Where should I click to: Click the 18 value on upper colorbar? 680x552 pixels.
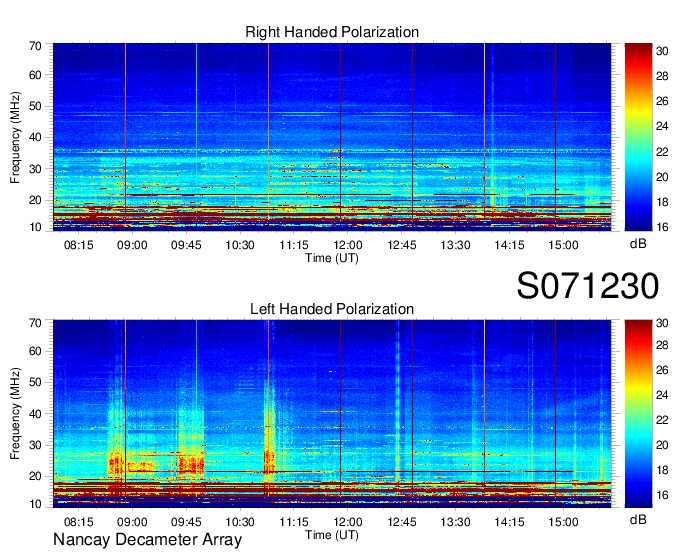662,202
